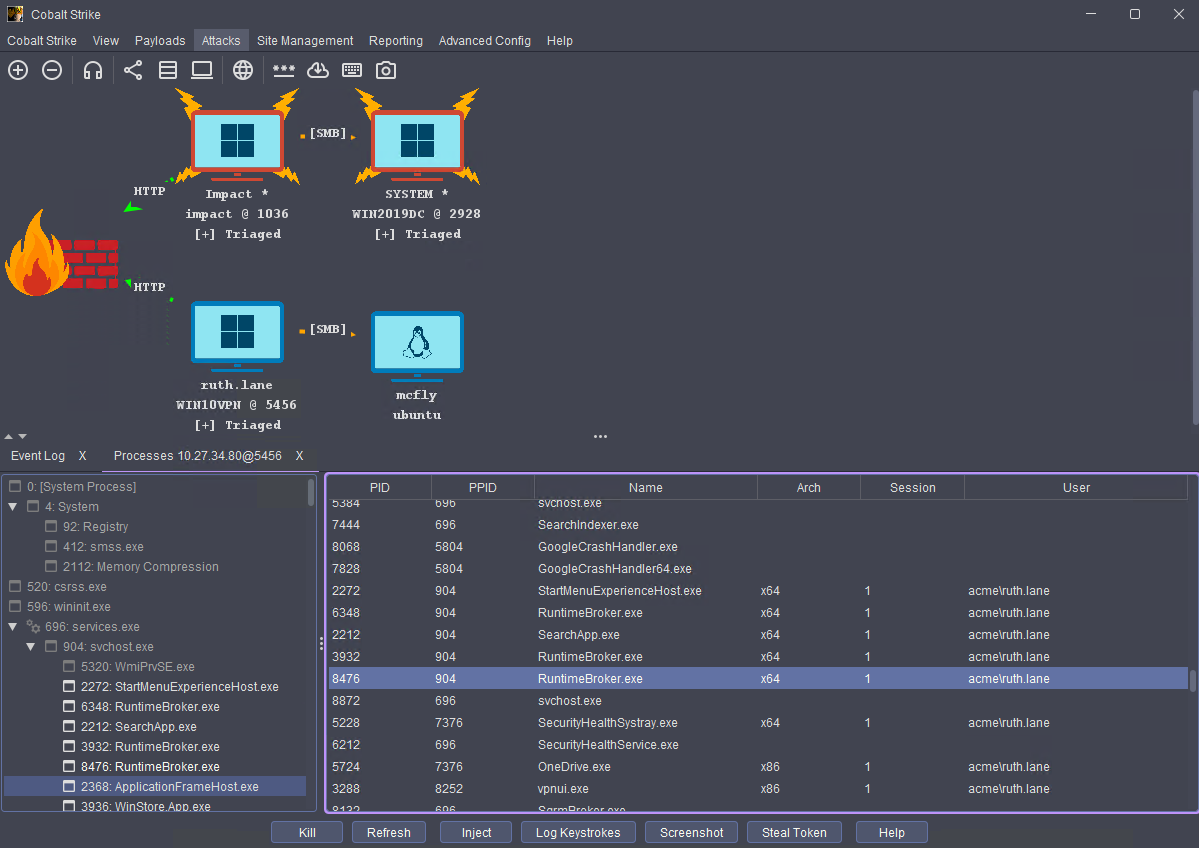Click the keyboard keystrokes icon

352,70
